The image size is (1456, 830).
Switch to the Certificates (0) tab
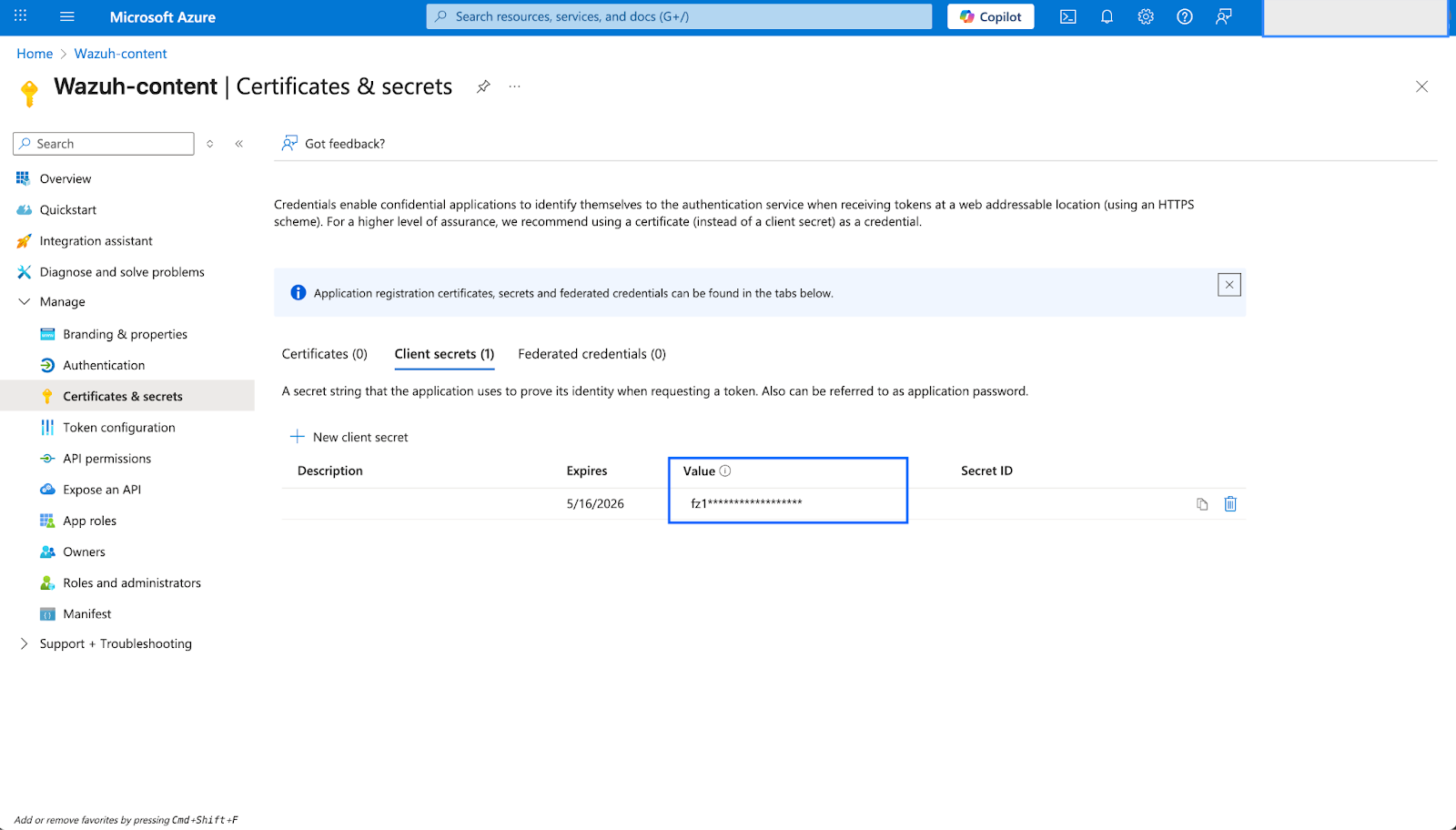[x=324, y=354]
